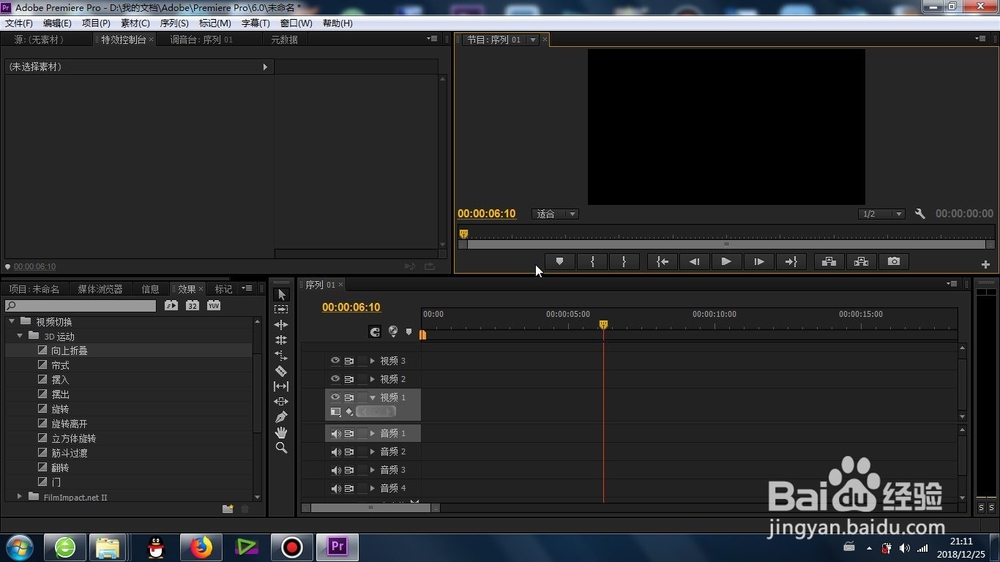Screen dimensions: 1000x562
Task: Mute the 音频 2 track speaker
Action: [x=335, y=452]
